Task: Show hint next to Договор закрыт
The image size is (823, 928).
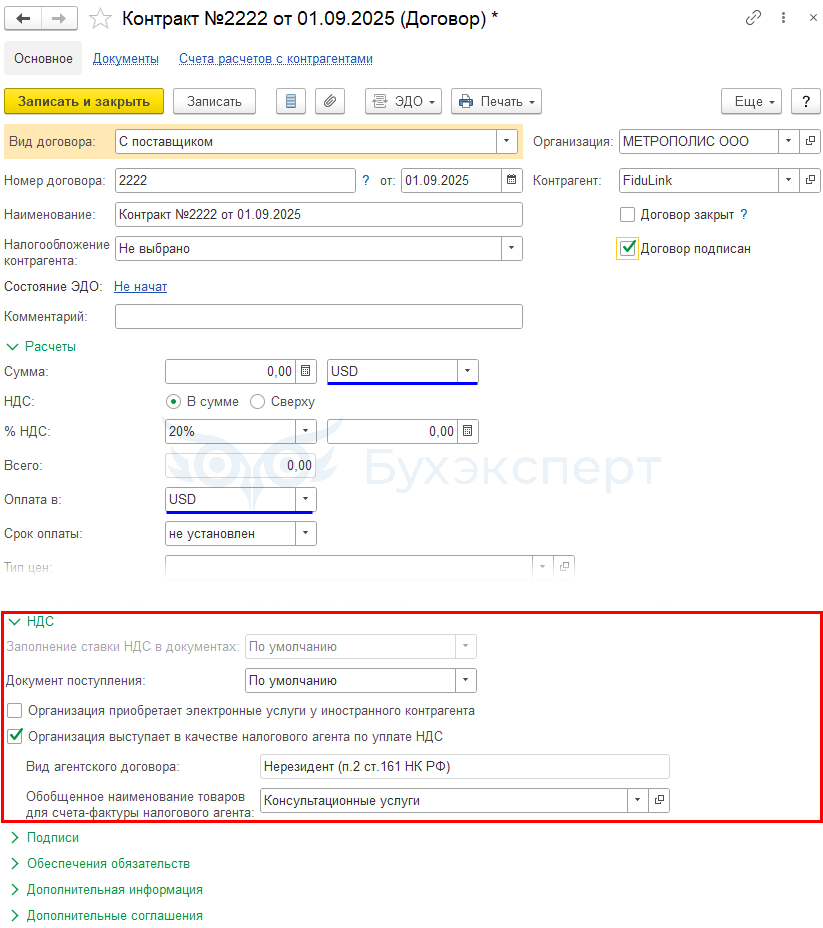Action: (744, 214)
